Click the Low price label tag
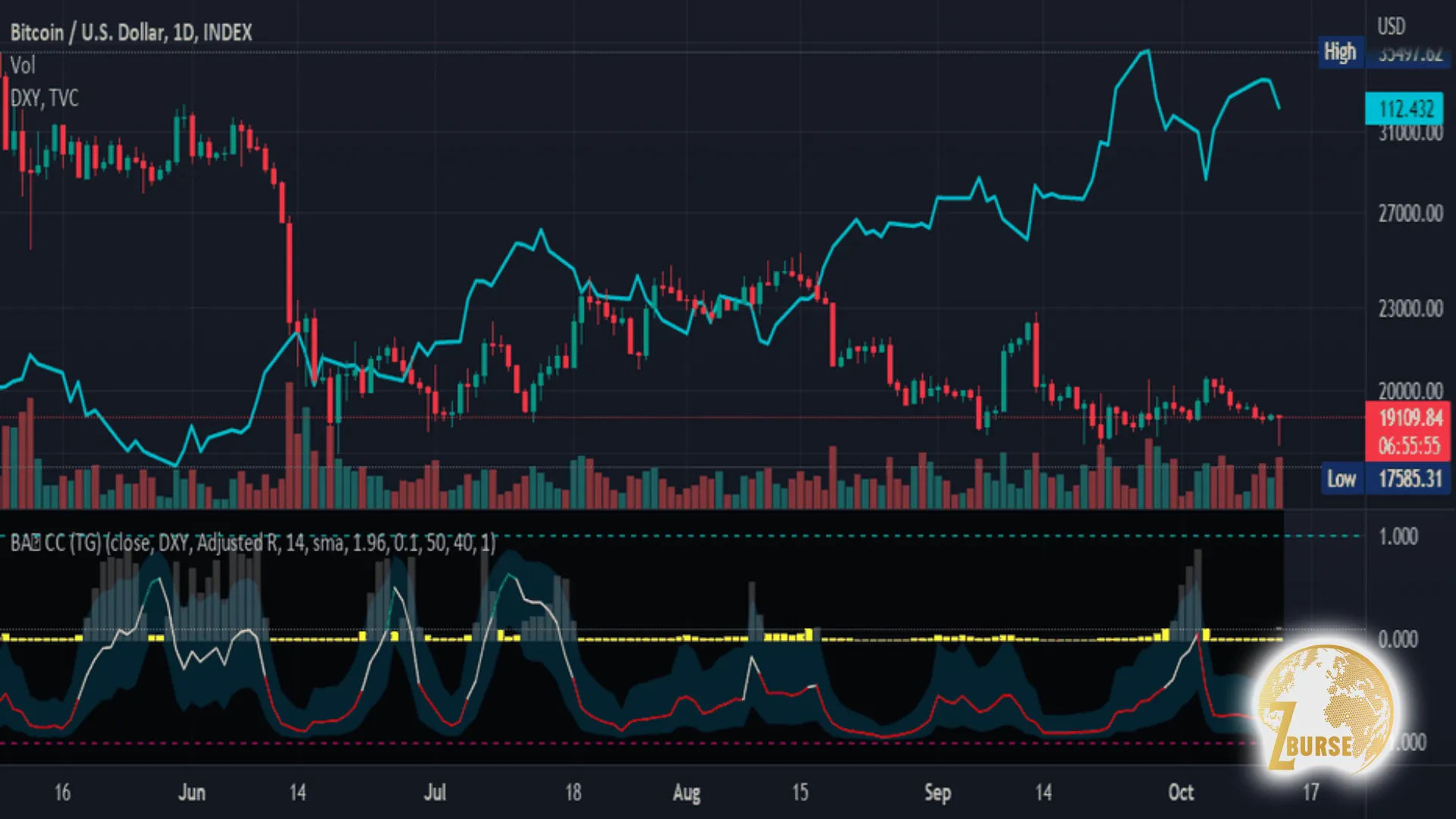The image size is (1456, 819). (1341, 479)
